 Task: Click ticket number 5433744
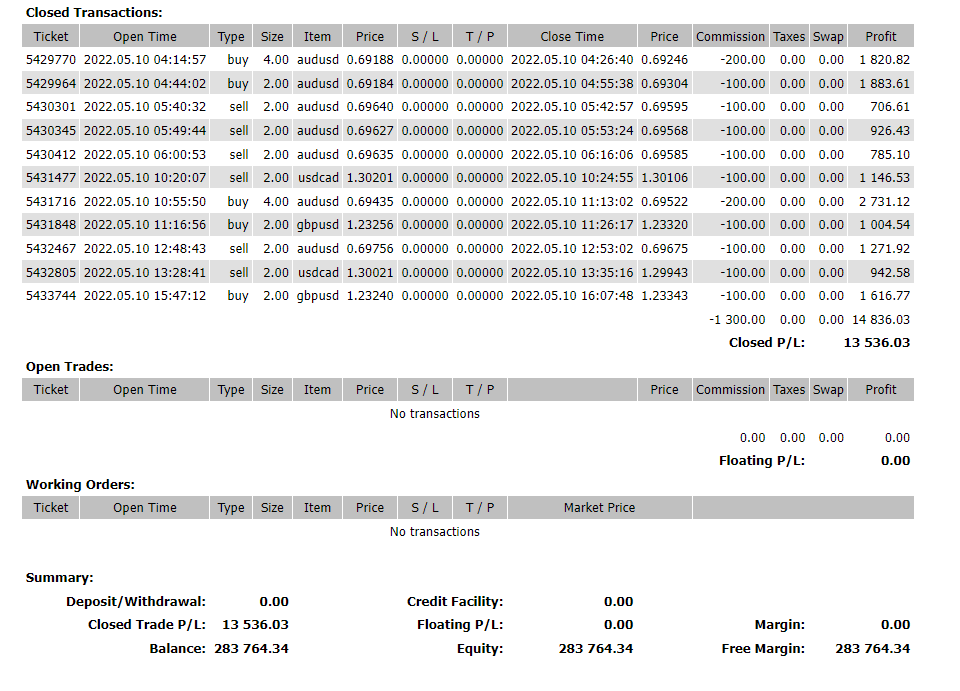tap(51, 296)
